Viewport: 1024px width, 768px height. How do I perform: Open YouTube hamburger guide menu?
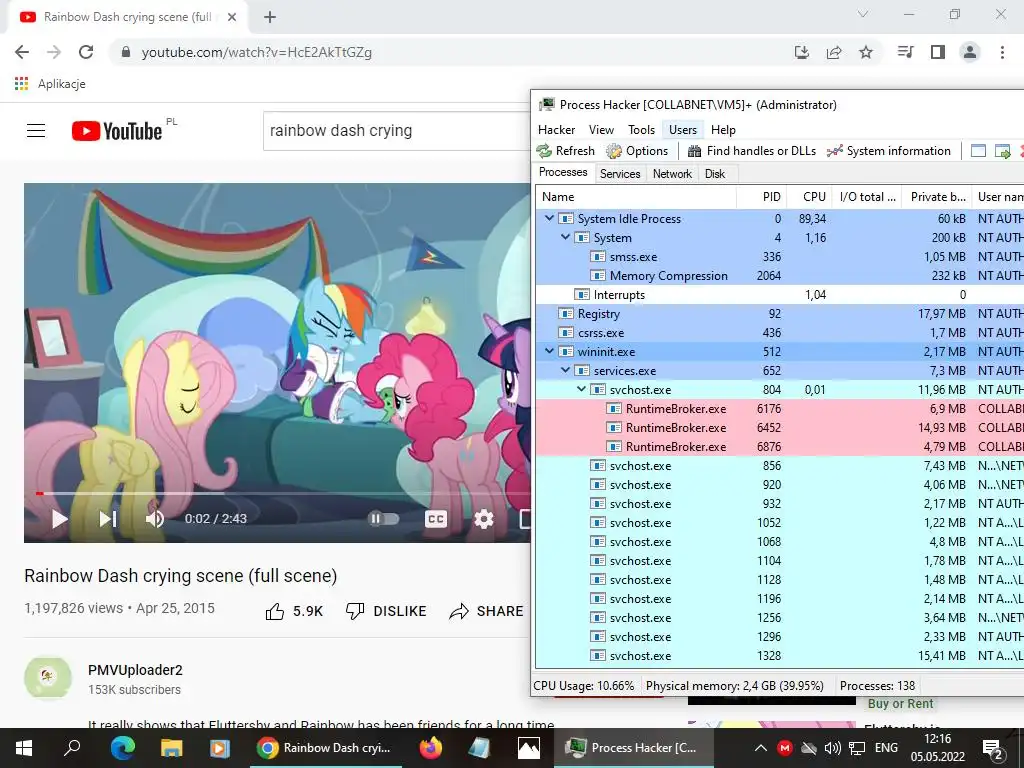coord(36,131)
